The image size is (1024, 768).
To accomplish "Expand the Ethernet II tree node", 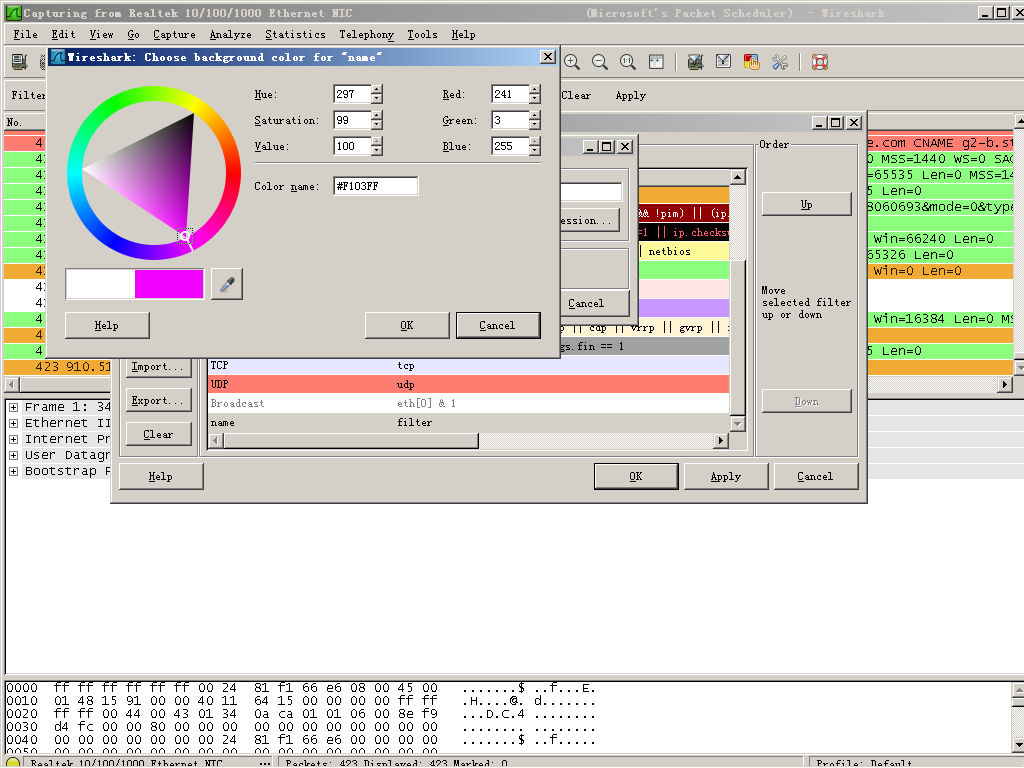I will pos(13,423).
